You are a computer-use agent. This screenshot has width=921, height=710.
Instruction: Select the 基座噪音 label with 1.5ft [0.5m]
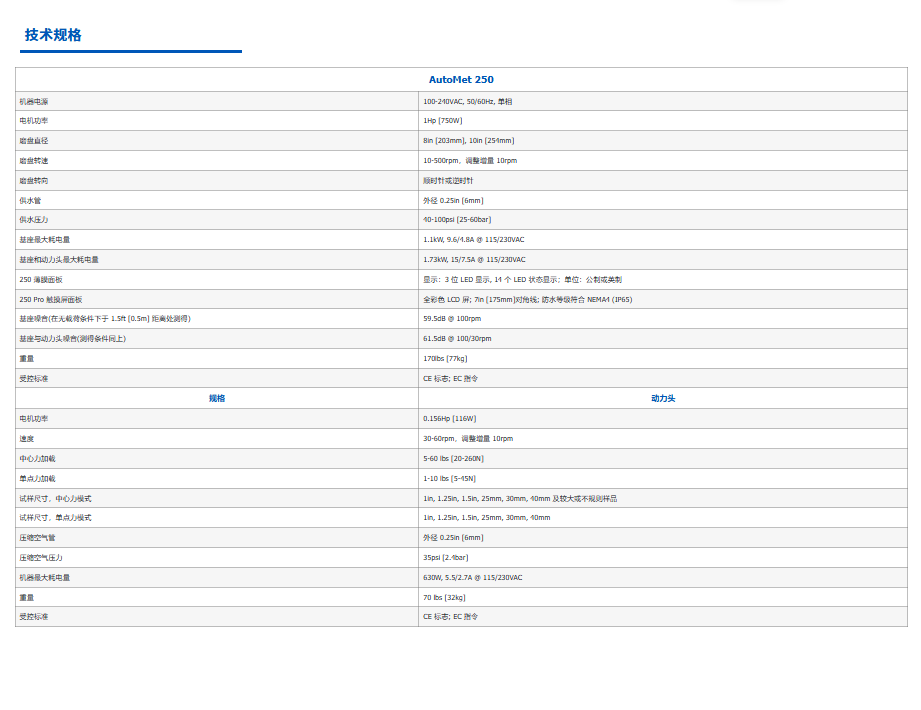(x=105, y=319)
